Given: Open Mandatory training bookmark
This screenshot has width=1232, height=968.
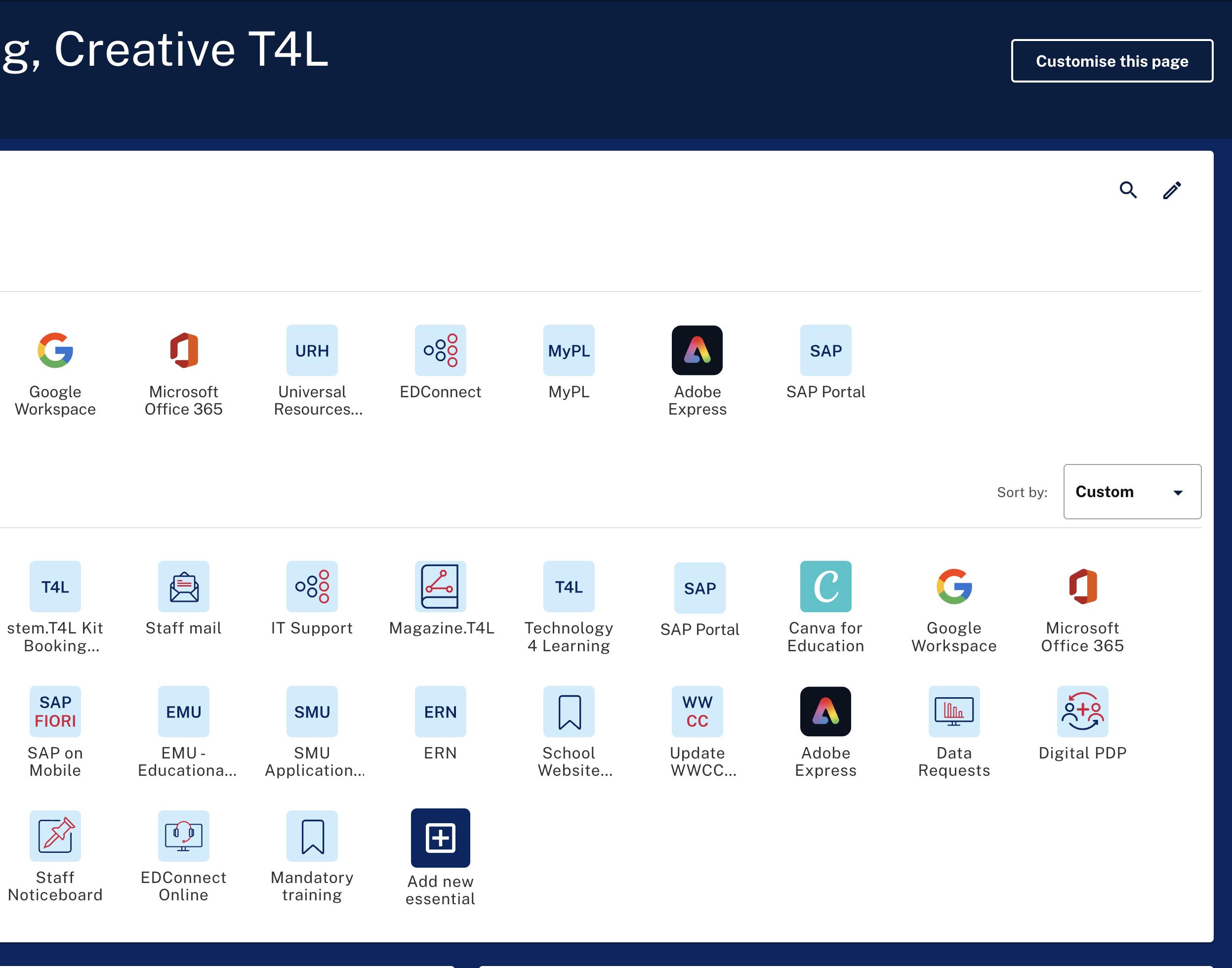Looking at the screenshot, I should [312, 836].
